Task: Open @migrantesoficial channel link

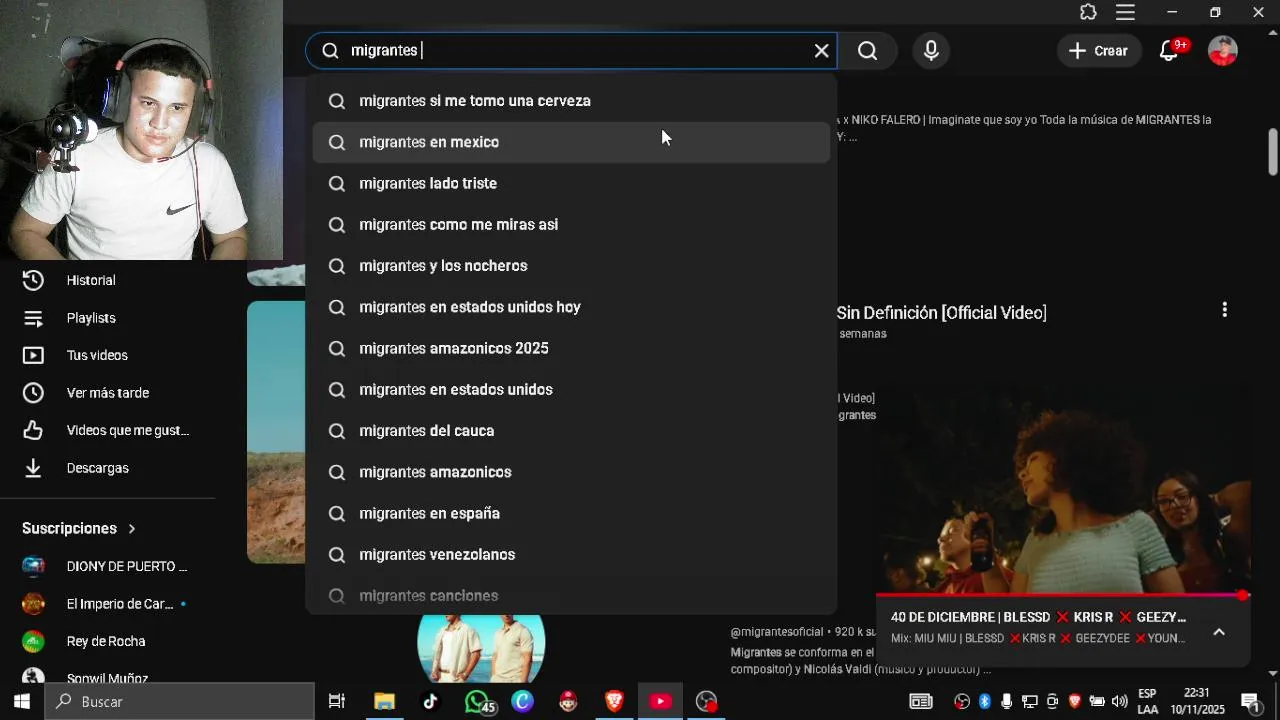Action: coord(777,632)
